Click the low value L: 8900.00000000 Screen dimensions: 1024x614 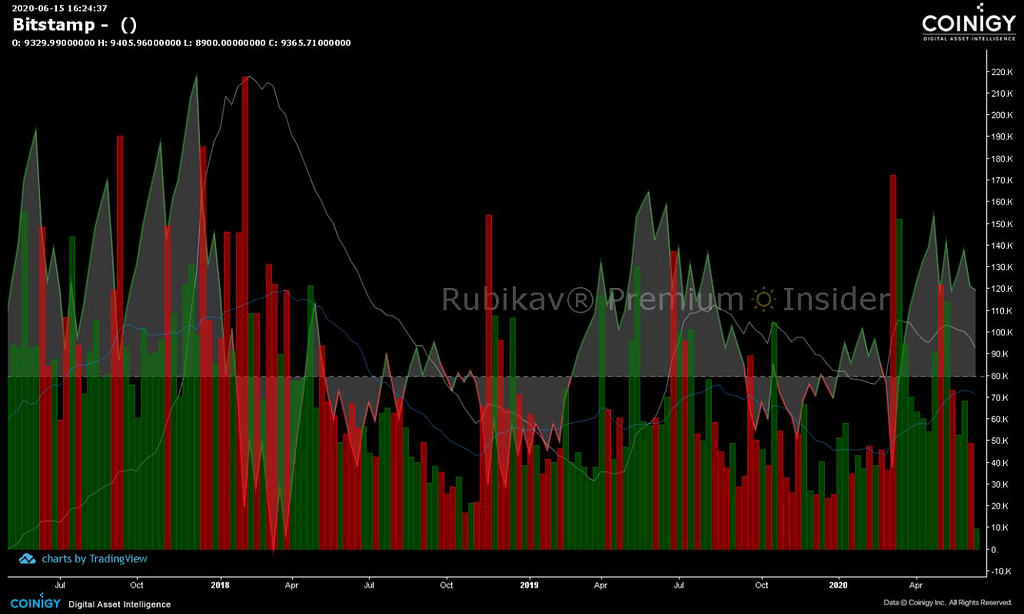[x=224, y=43]
